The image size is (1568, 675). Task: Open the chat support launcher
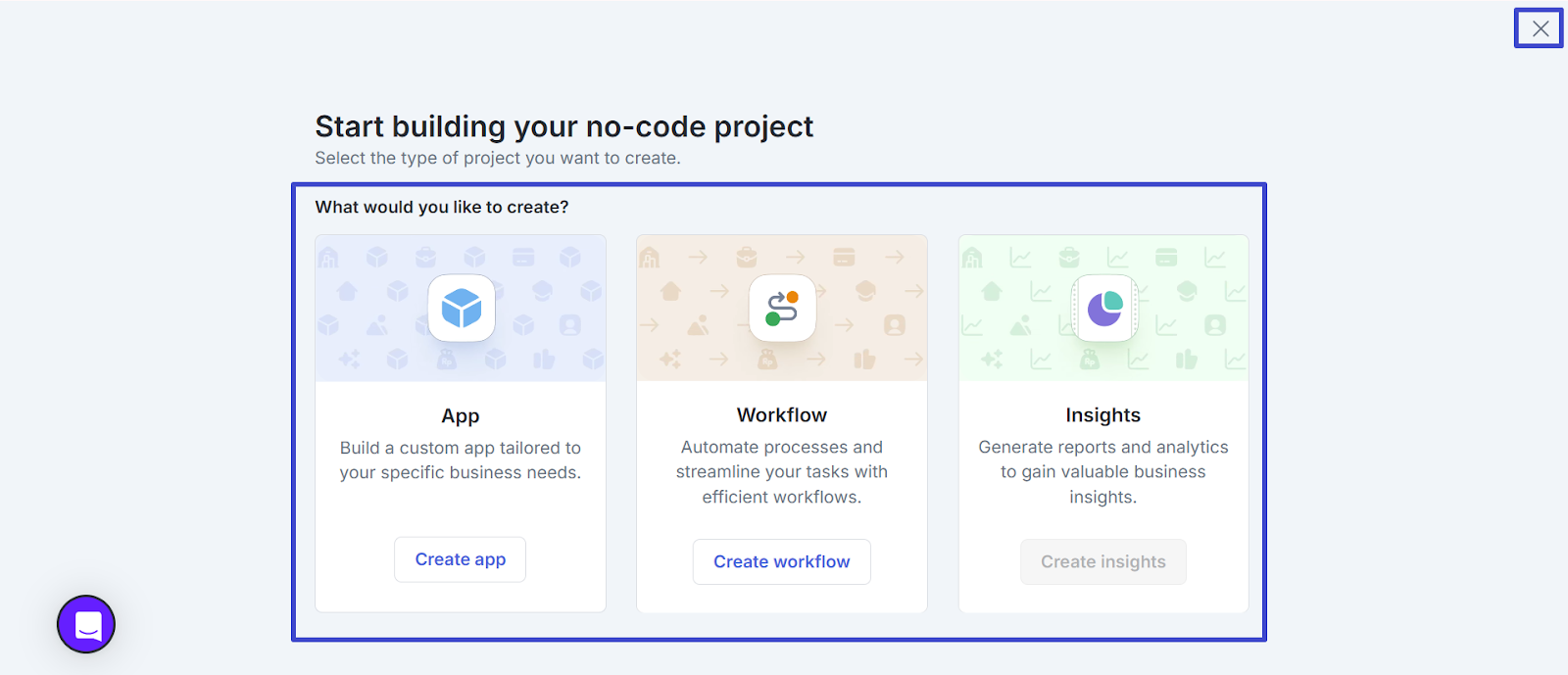click(x=86, y=624)
